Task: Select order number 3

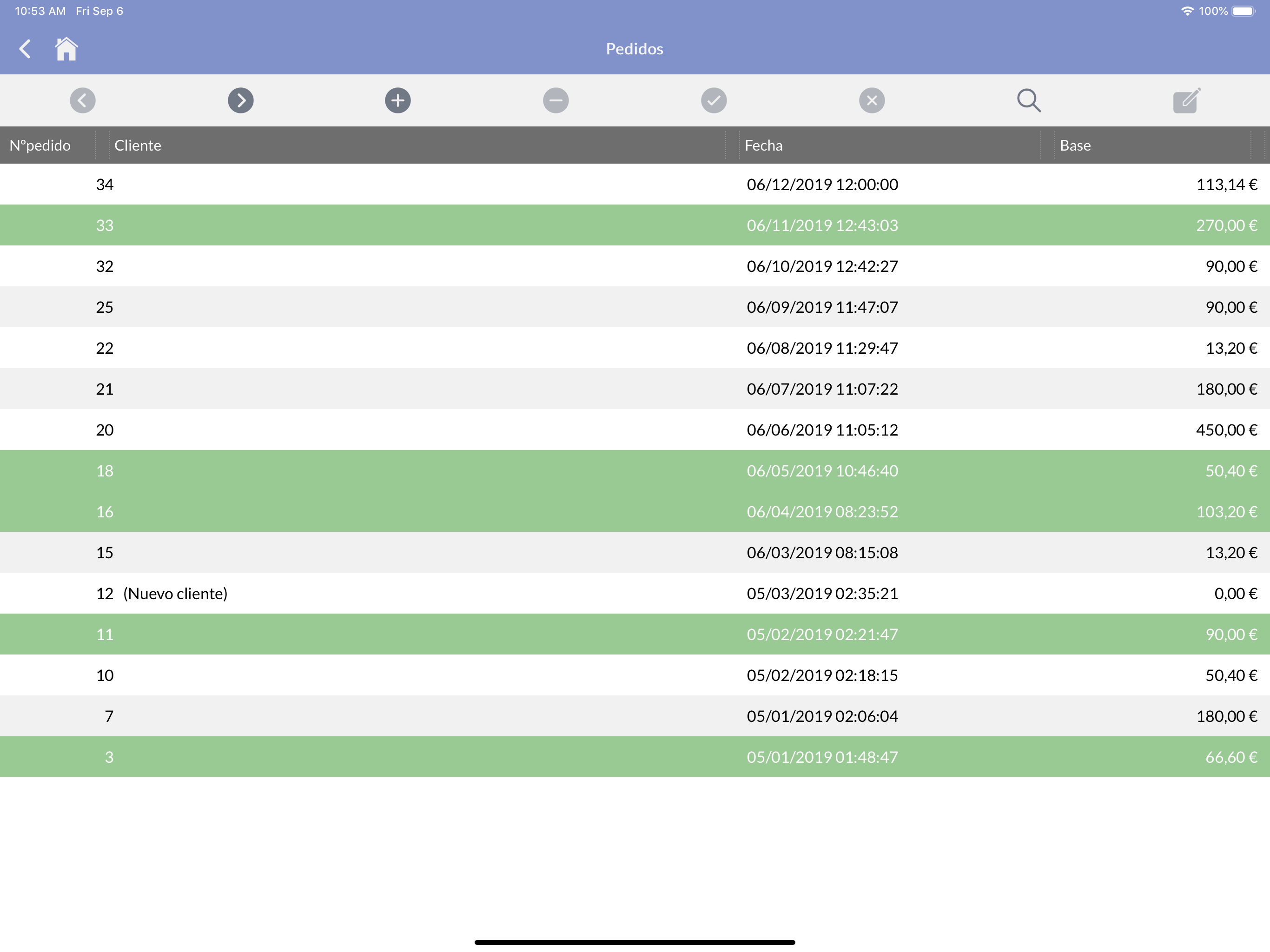Action: [635, 757]
